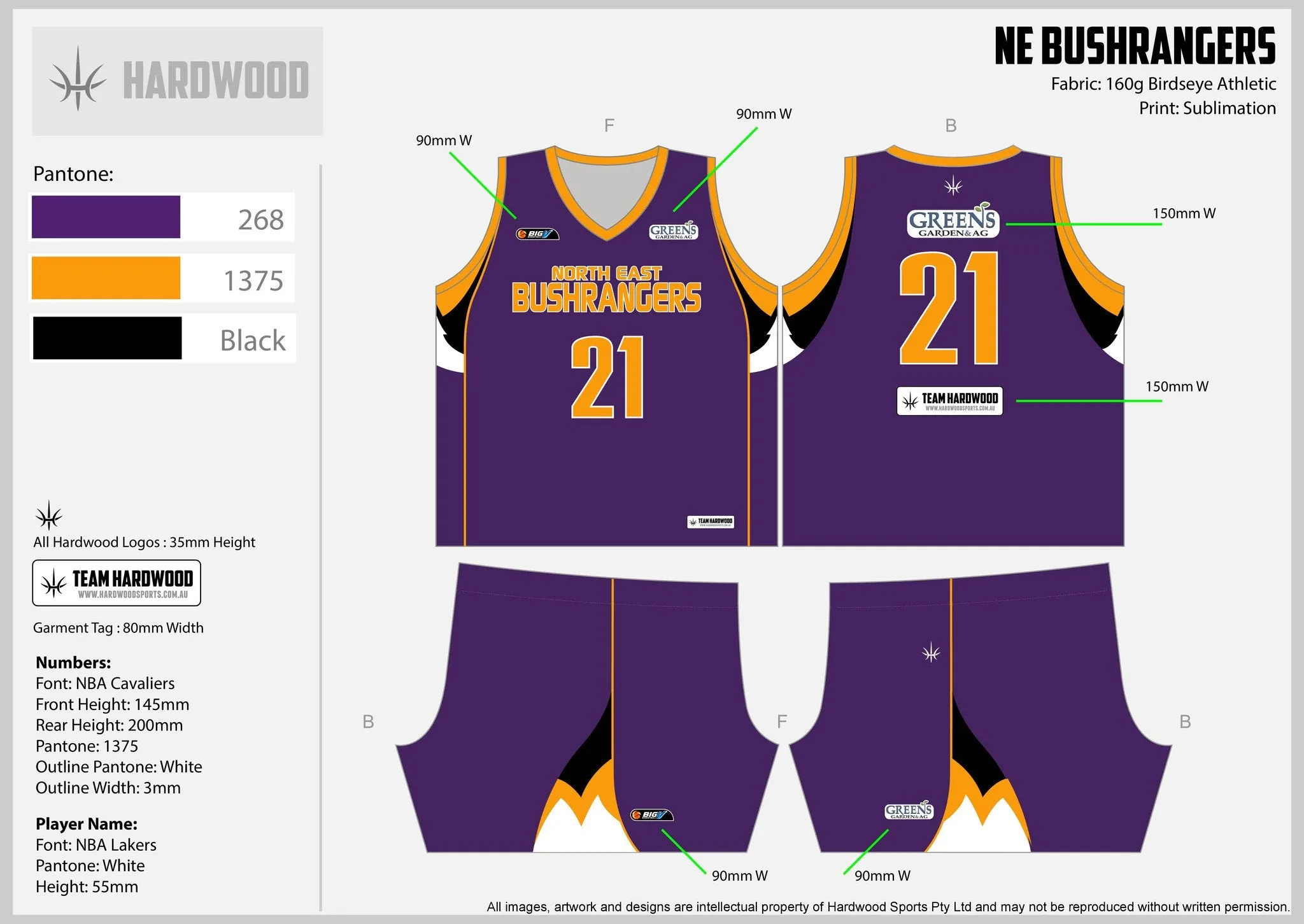Click the Greens logo on the shorts
The image size is (1304, 924).
(x=909, y=811)
